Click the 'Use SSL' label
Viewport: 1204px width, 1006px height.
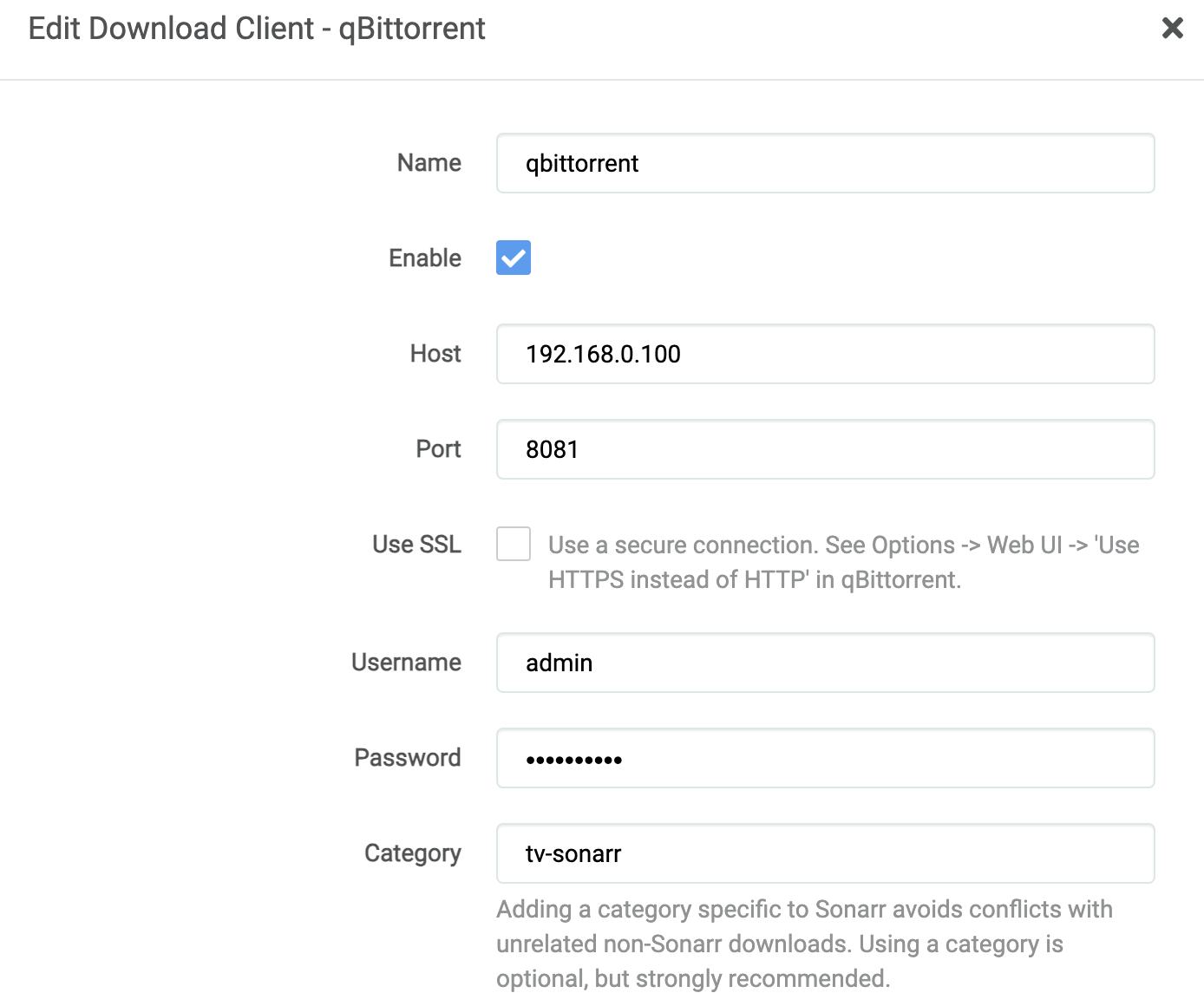click(x=417, y=545)
